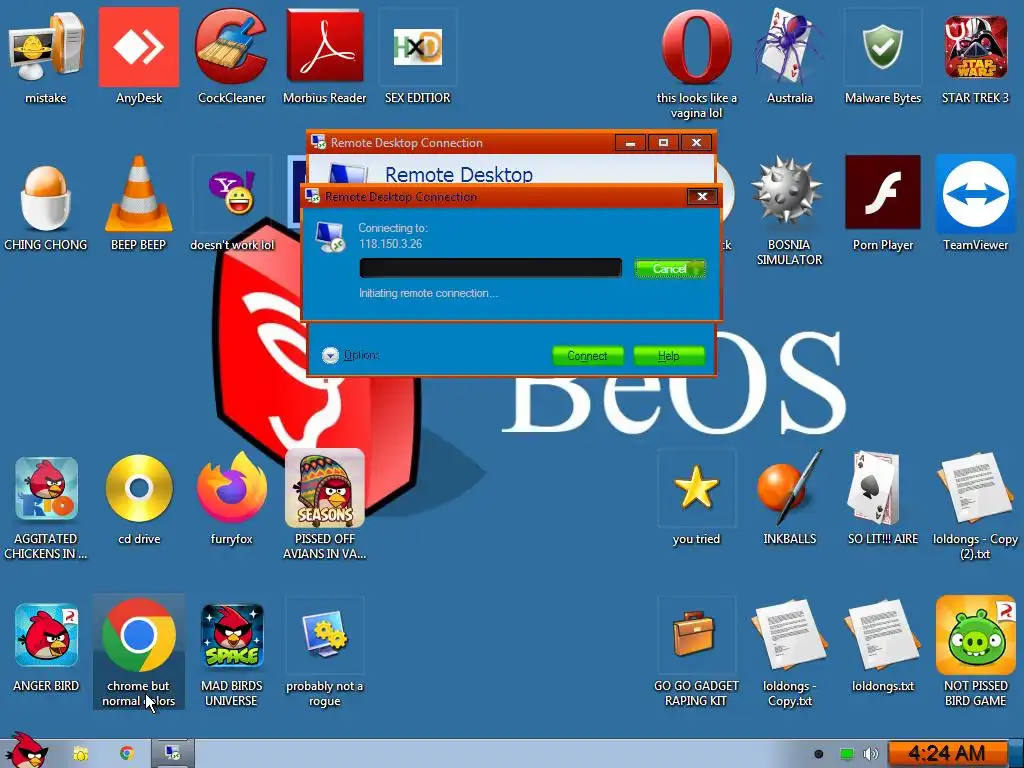This screenshot has width=1024, height=768.
Task: Click the Chrome icon in taskbar
Action: pyautogui.click(x=127, y=753)
